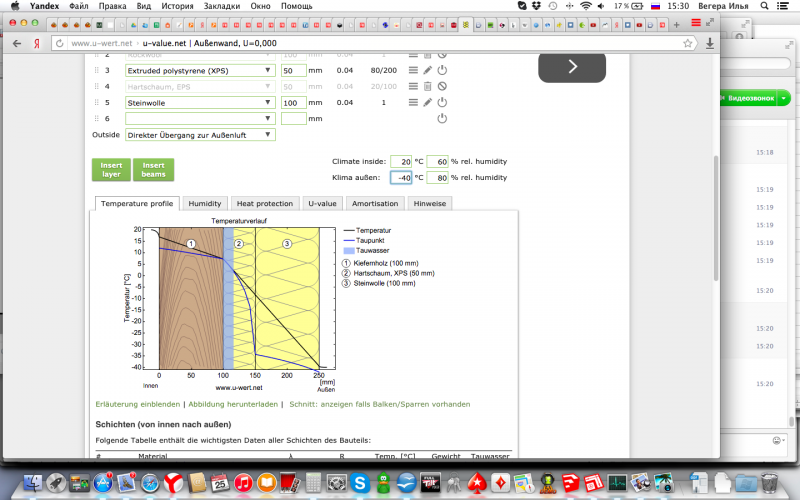Click the Steinwolle thickness field showing 100
This screenshot has width=800, height=500.
point(293,103)
